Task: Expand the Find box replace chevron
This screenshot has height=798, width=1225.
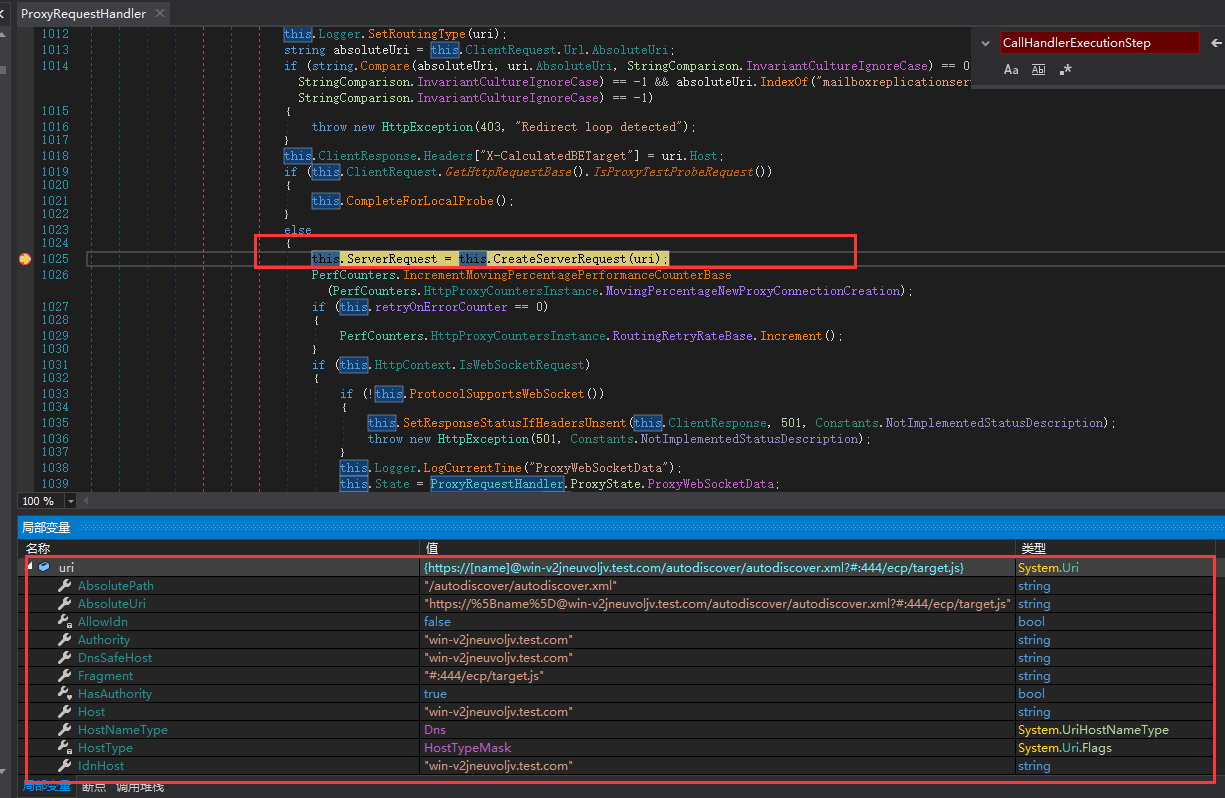Action: [985, 43]
